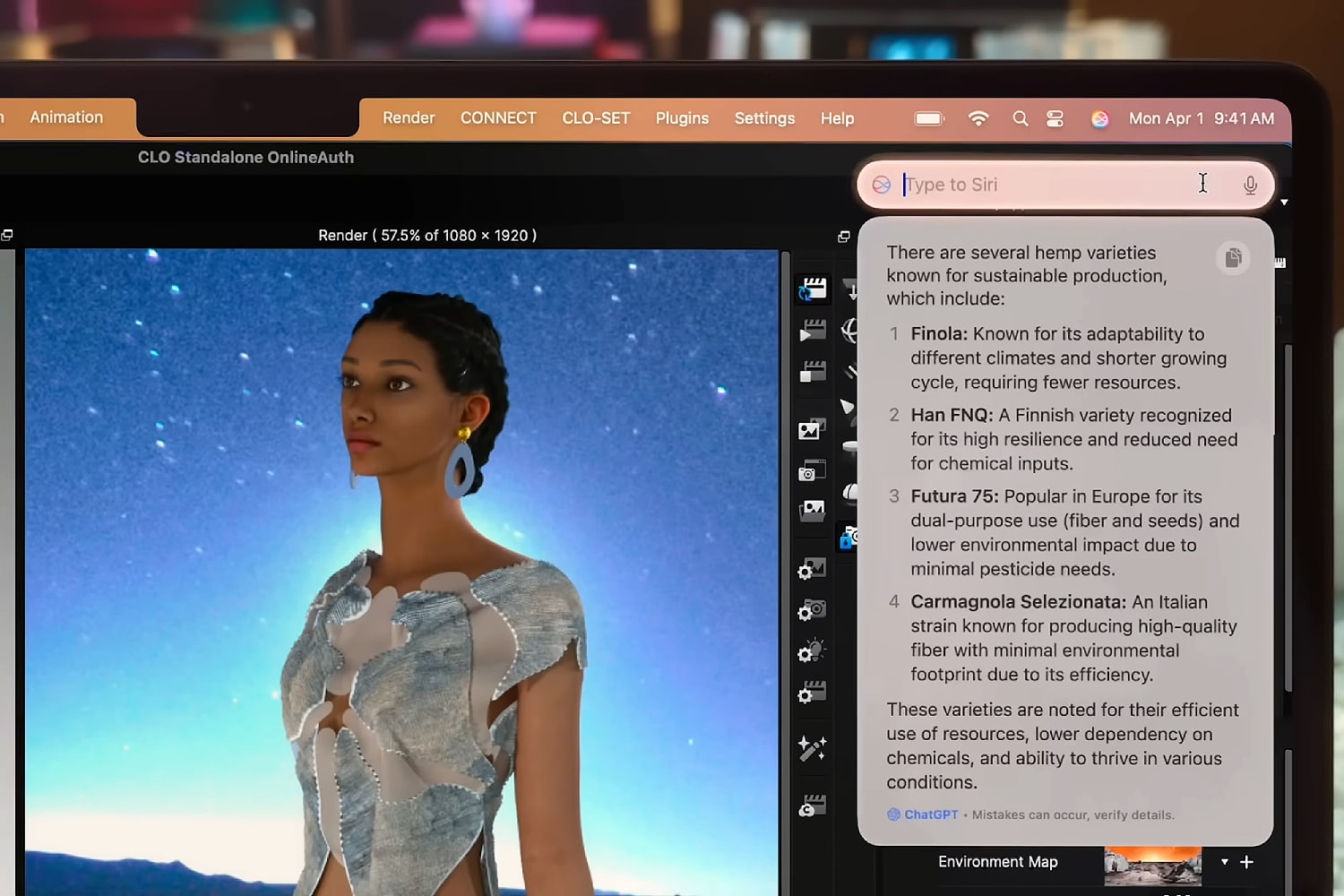The image size is (1344, 896).
Task: Click the ChatGPT attribution link
Action: pos(930,814)
